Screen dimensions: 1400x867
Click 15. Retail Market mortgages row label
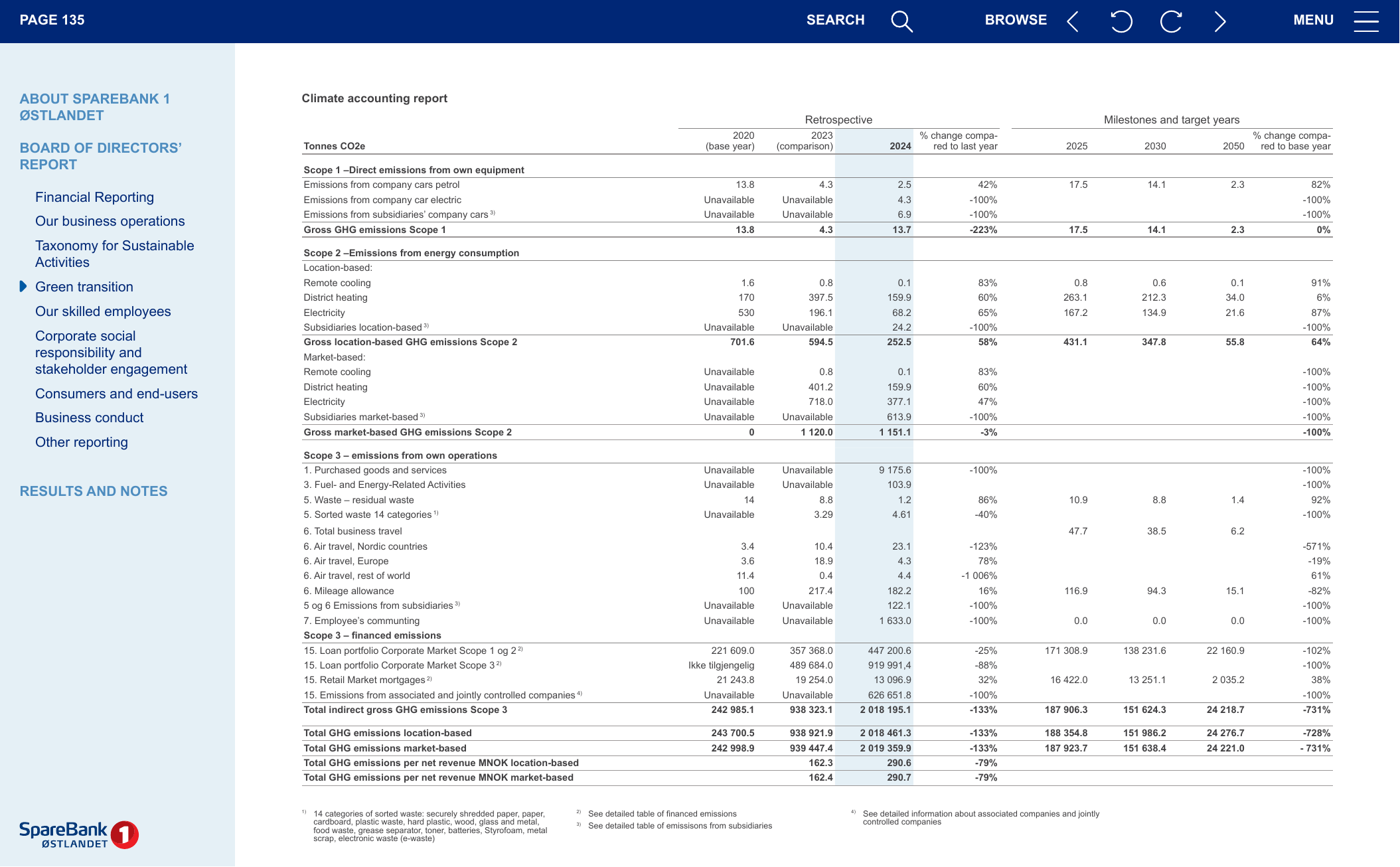(x=368, y=680)
